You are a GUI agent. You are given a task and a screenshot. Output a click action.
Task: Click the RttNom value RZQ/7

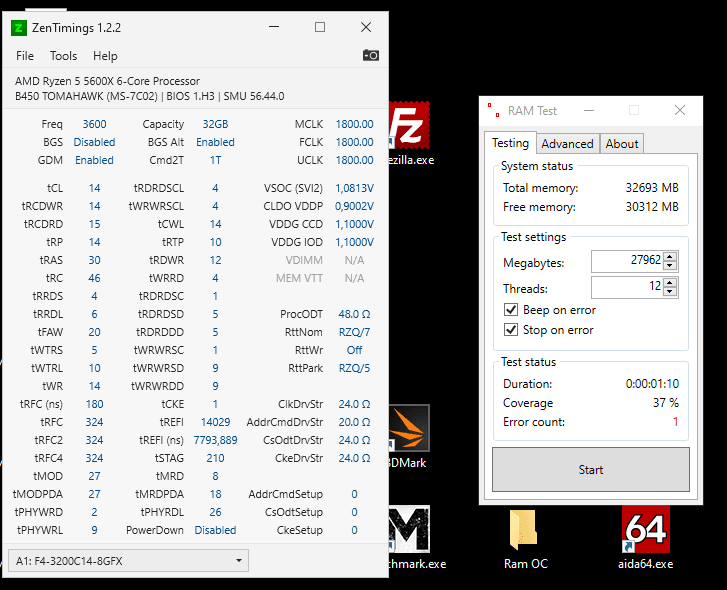coord(354,332)
